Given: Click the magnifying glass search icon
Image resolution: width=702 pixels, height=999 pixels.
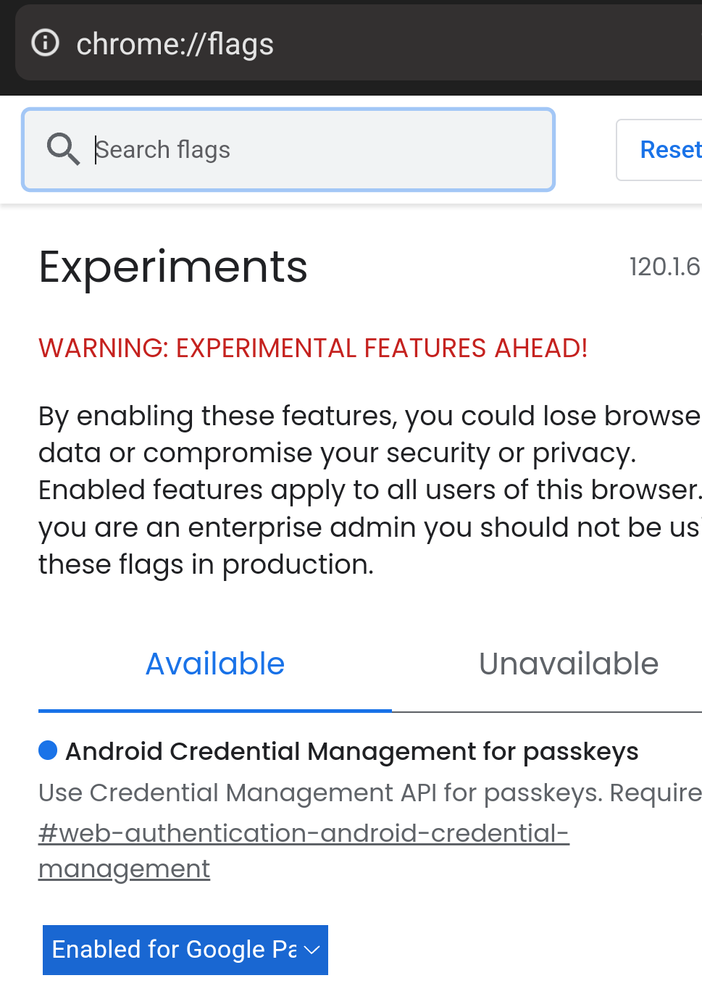Looking at the screenshot, I should (x=63, y=150).
